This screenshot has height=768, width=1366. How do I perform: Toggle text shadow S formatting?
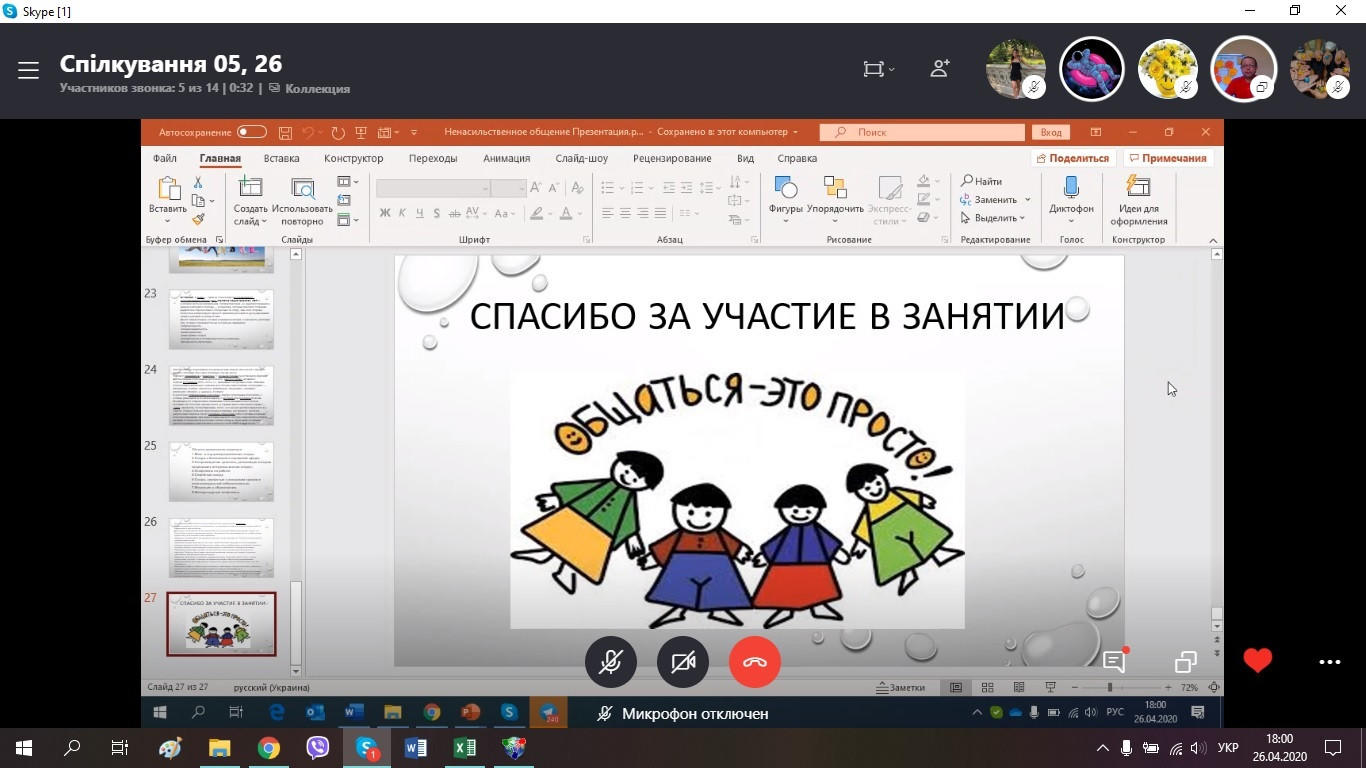click(x=437, y=213)
